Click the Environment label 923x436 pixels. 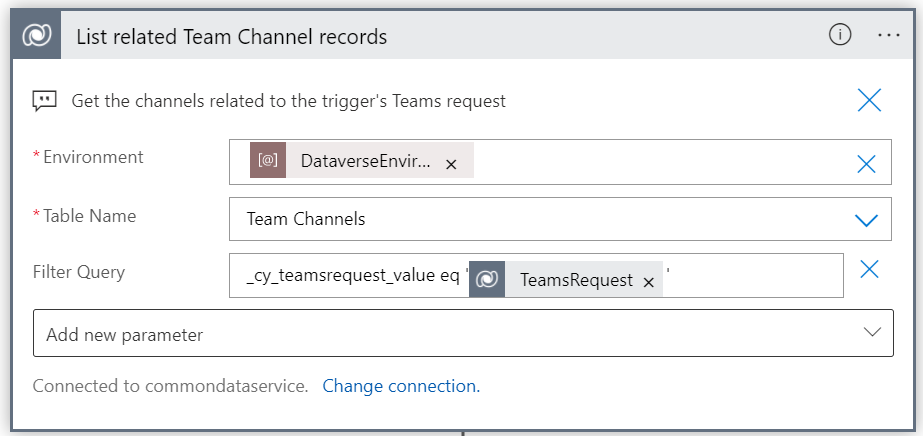pos(93,157)
